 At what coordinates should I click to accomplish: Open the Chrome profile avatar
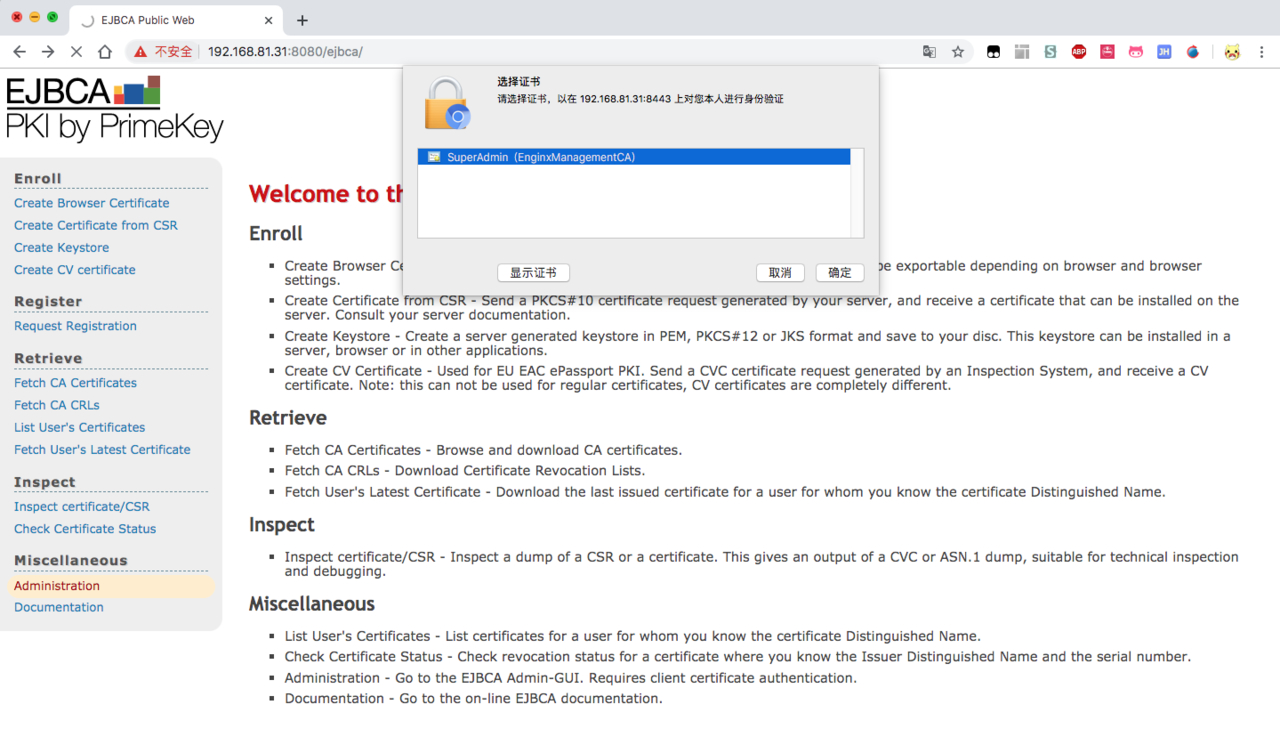(1233, 52)
